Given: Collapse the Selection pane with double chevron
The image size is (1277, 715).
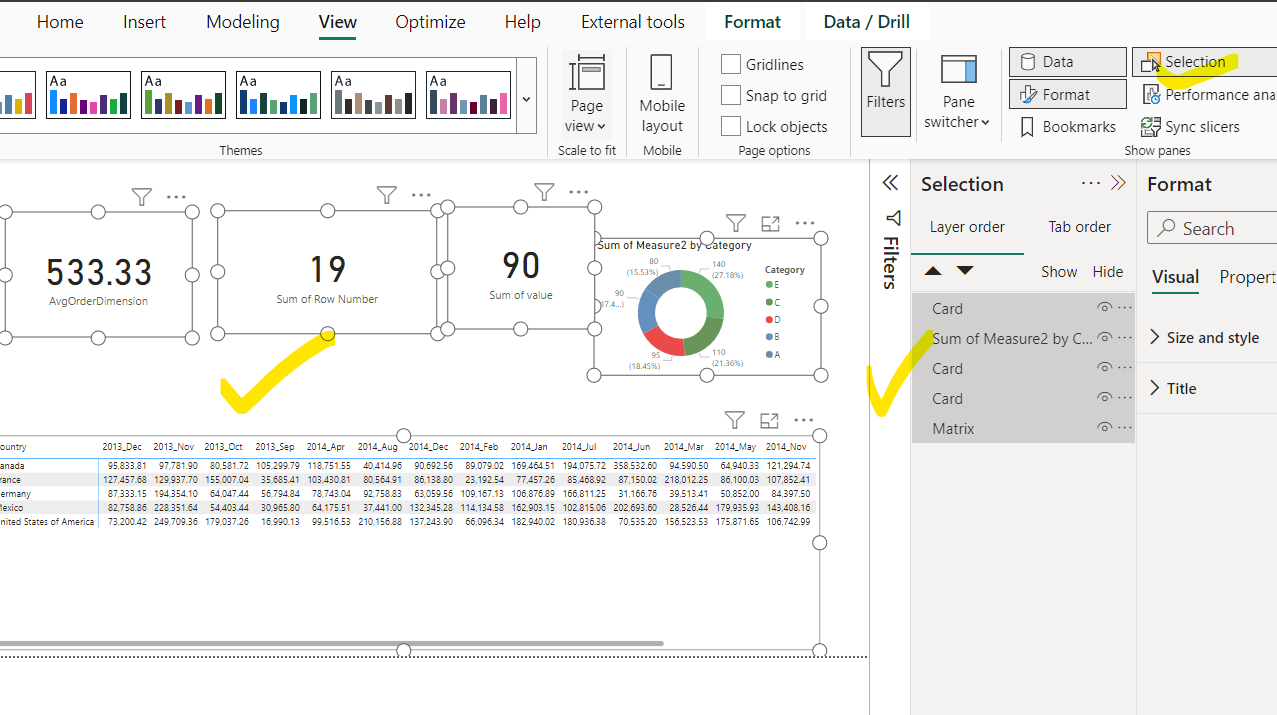Looking at the screenshot, I should (x=1119, y=183).
